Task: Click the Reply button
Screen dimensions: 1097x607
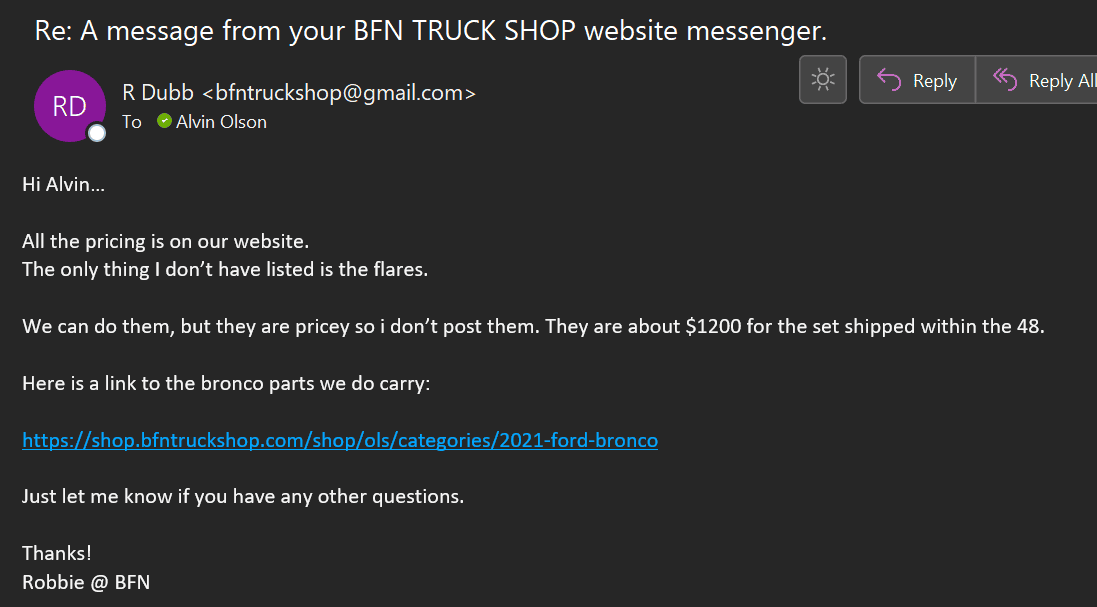Action: (917, 80)
